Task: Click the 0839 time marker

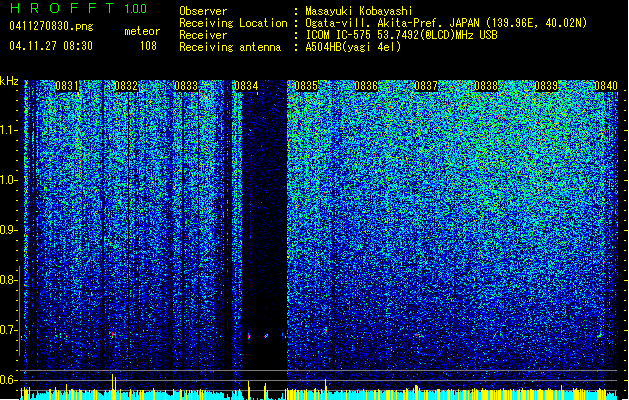Action: (546, 86)
